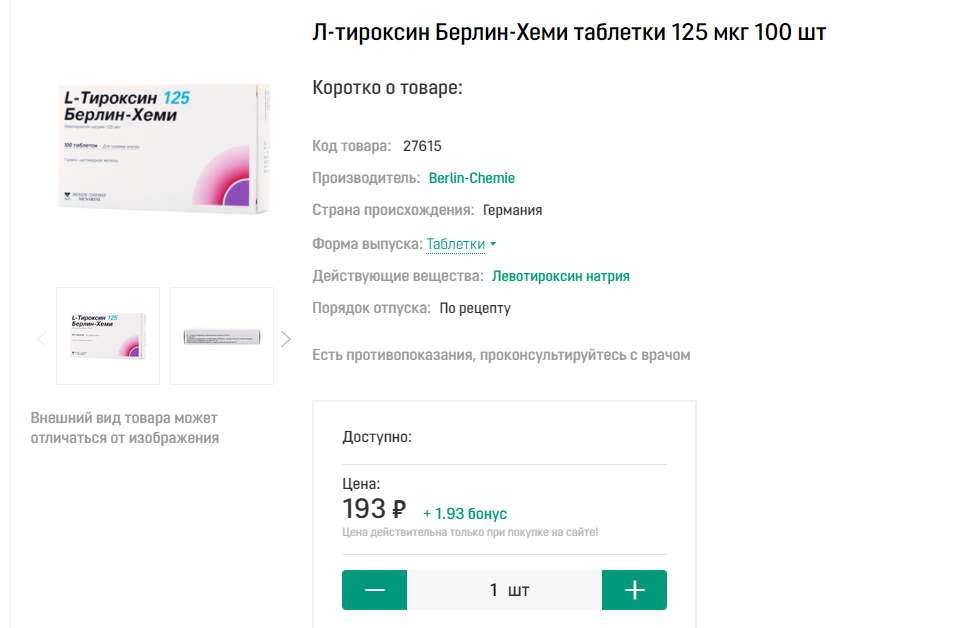Open the Левотироксин натрия substance link
The width and height of the screenshot is (957, 628).
coord(561,276)
